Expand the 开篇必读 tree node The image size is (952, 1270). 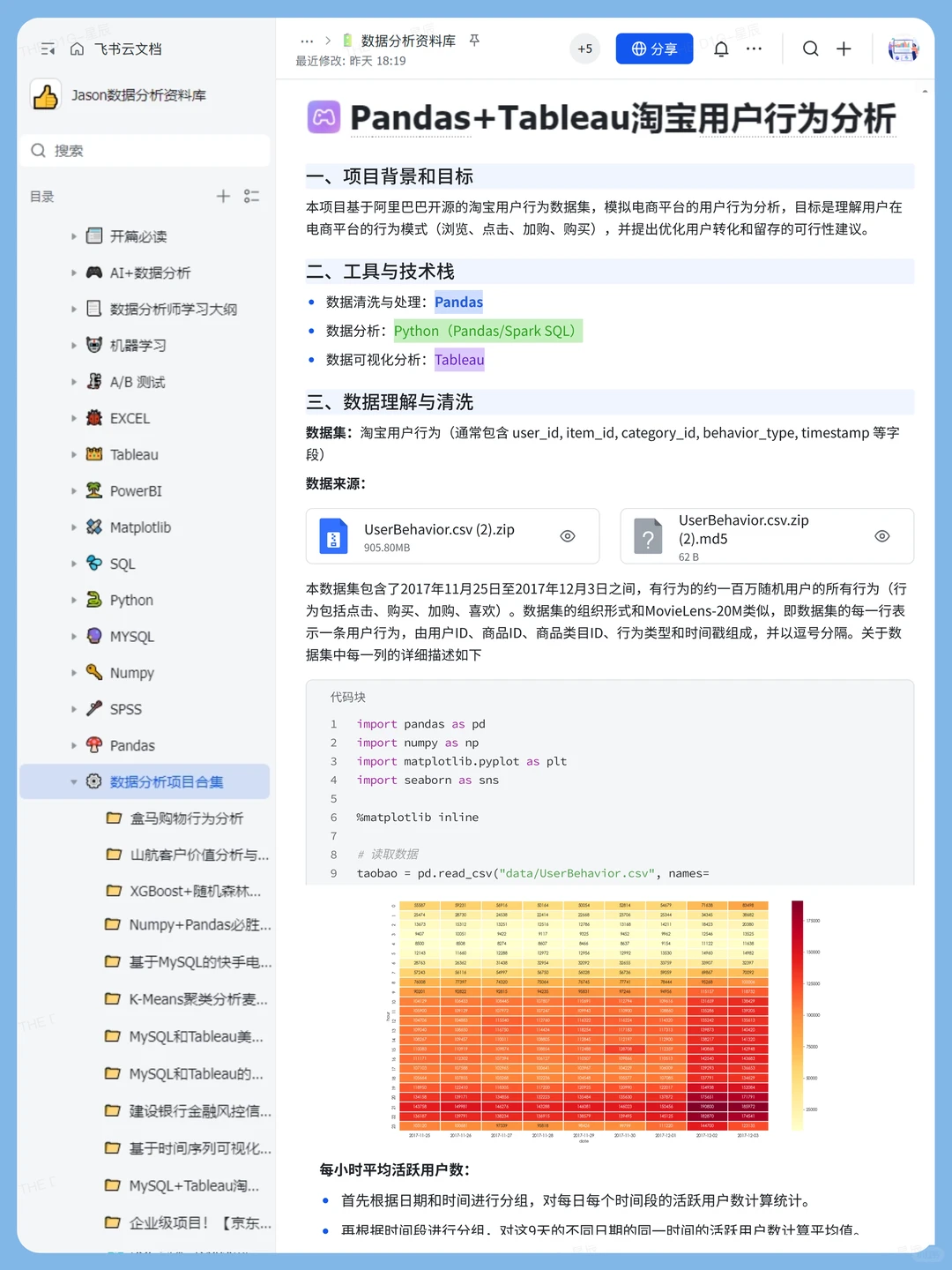click(74, 236)
